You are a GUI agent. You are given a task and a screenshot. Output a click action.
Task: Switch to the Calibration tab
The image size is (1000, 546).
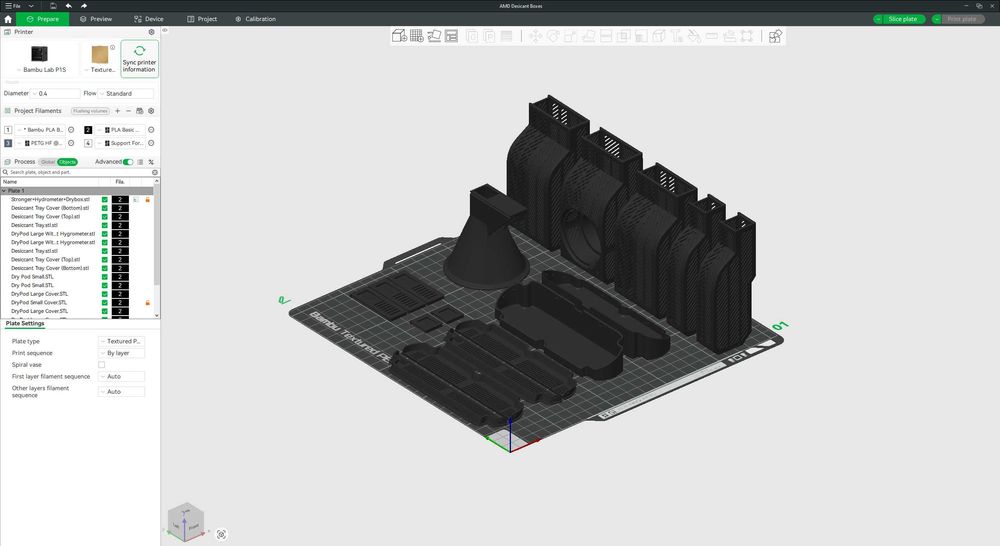click(x=255, y=19)
